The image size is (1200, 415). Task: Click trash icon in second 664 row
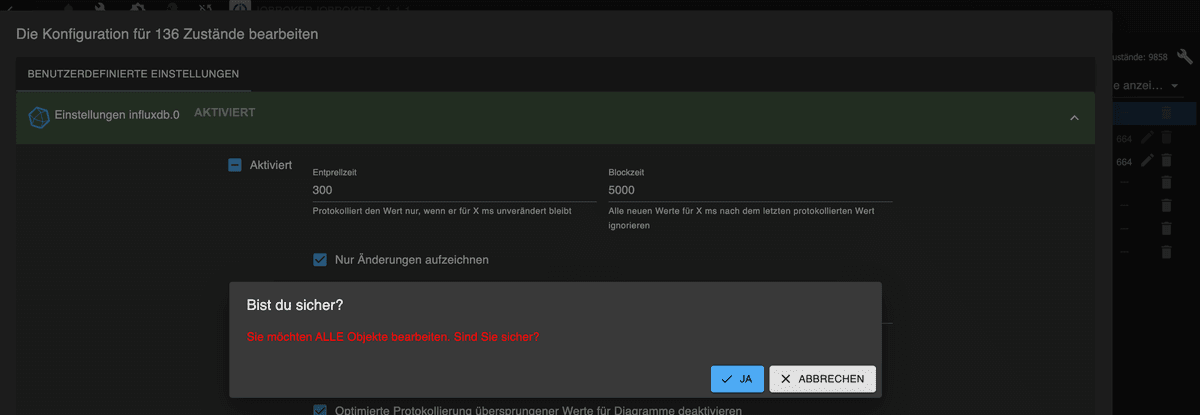[1165, 160]
